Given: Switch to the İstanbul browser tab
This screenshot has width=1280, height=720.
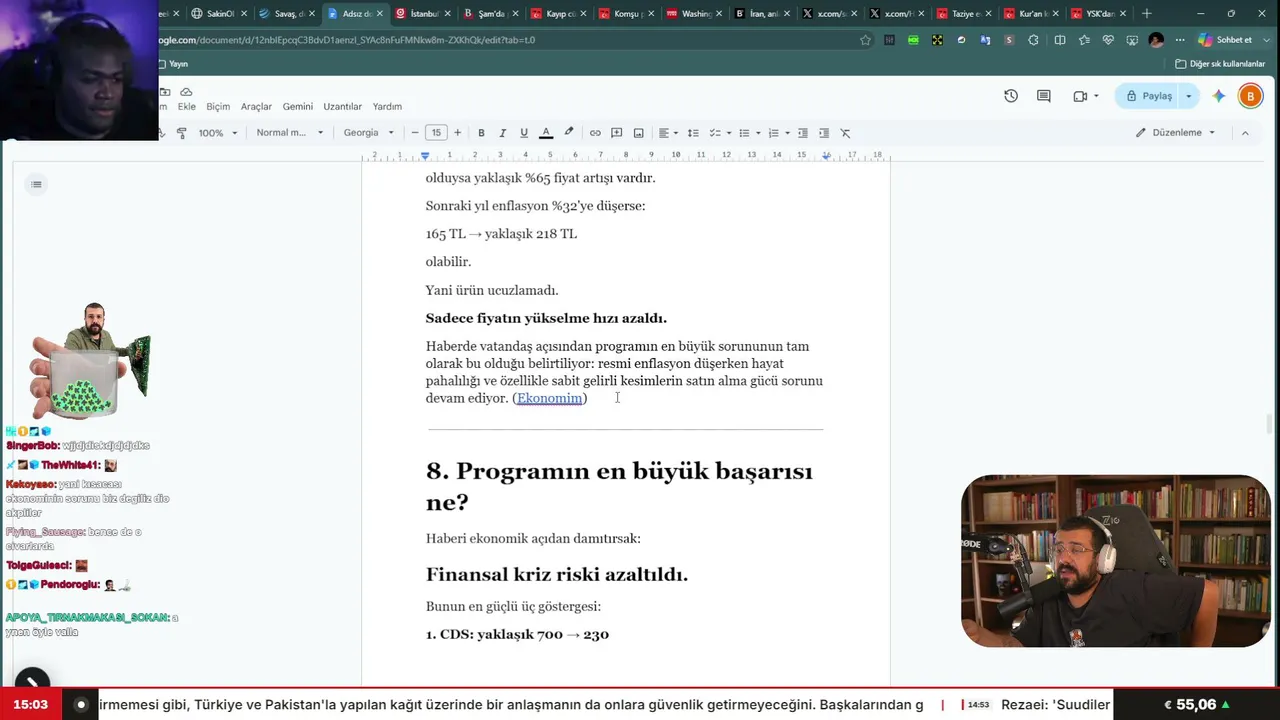Looking at the screenshot, I should click(423, 14).
